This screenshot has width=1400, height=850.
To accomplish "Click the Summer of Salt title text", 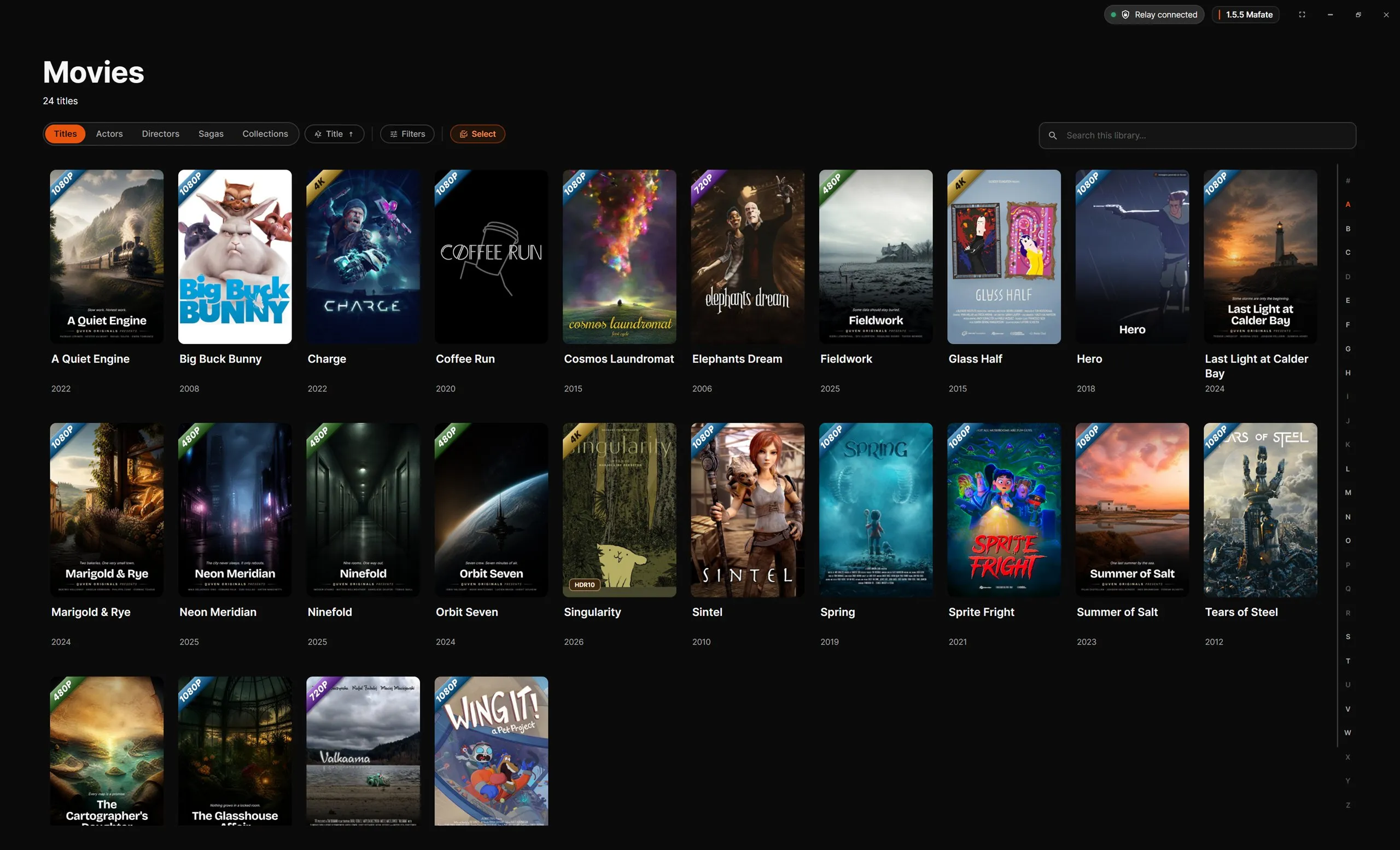I will 1117,612.
